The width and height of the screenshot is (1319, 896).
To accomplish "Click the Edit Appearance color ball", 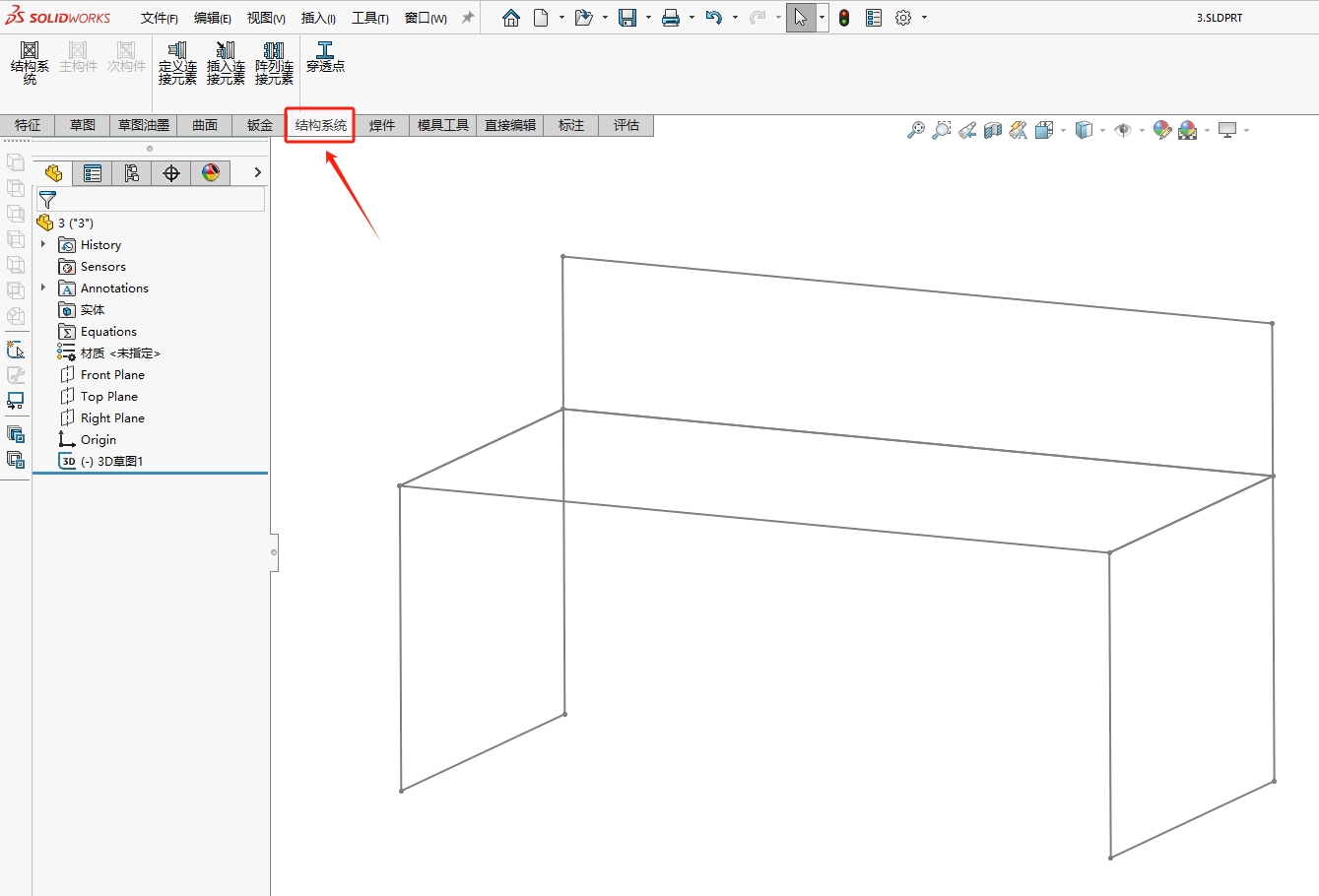I will (1162, 130).
